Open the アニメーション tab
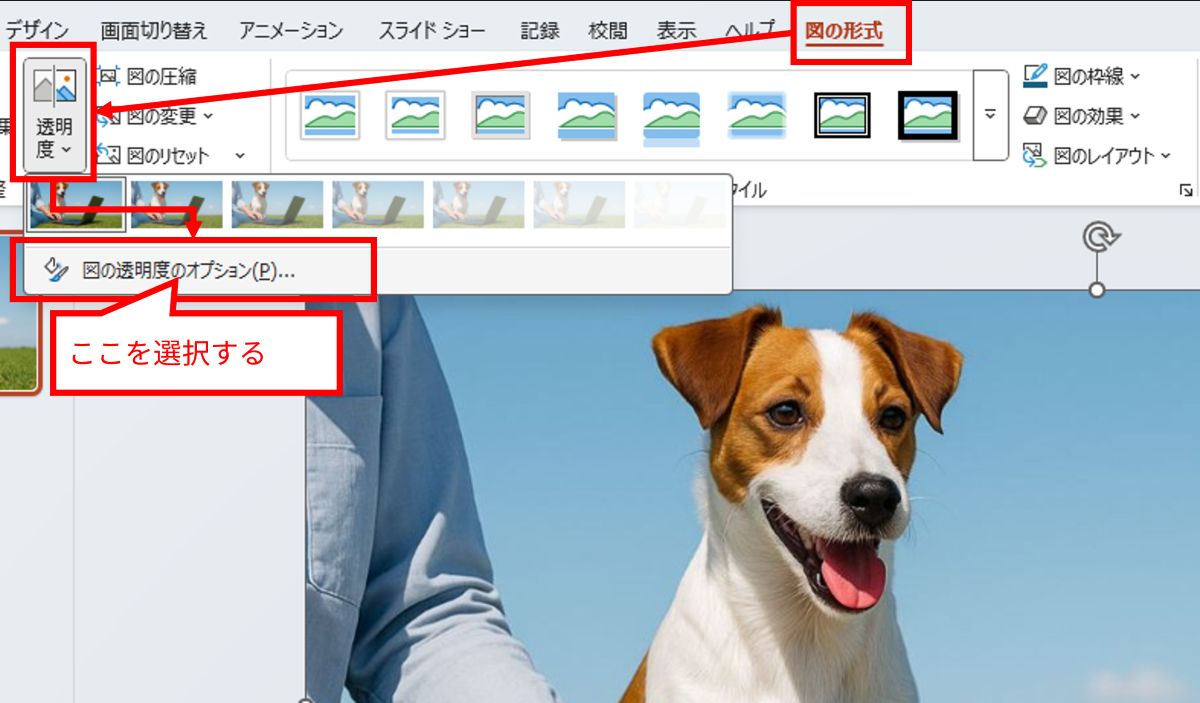Image resolution: width=1200 pixels, height=703 pixels. point(291,31)
